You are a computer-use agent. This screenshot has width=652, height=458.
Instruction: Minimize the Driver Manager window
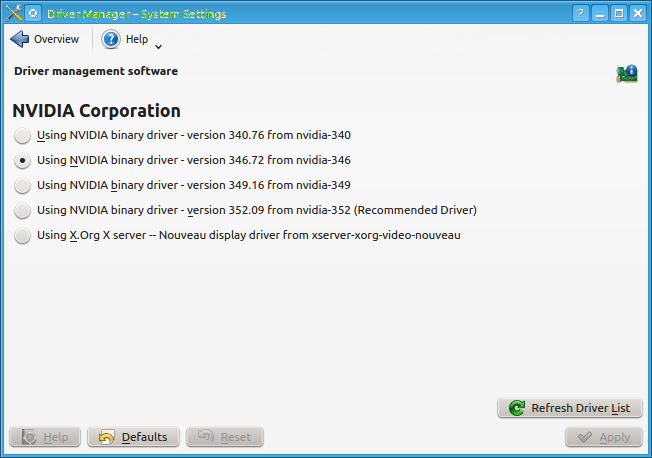click(x=600, y=13)
